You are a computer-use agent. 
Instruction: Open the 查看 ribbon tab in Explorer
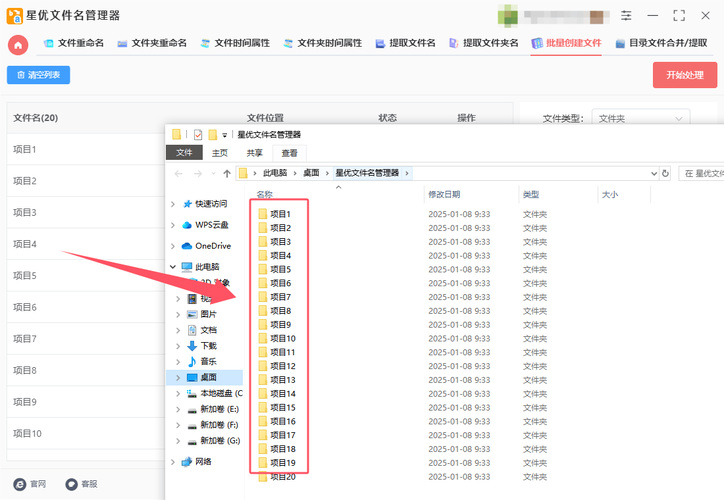click(x=289, y=153)
